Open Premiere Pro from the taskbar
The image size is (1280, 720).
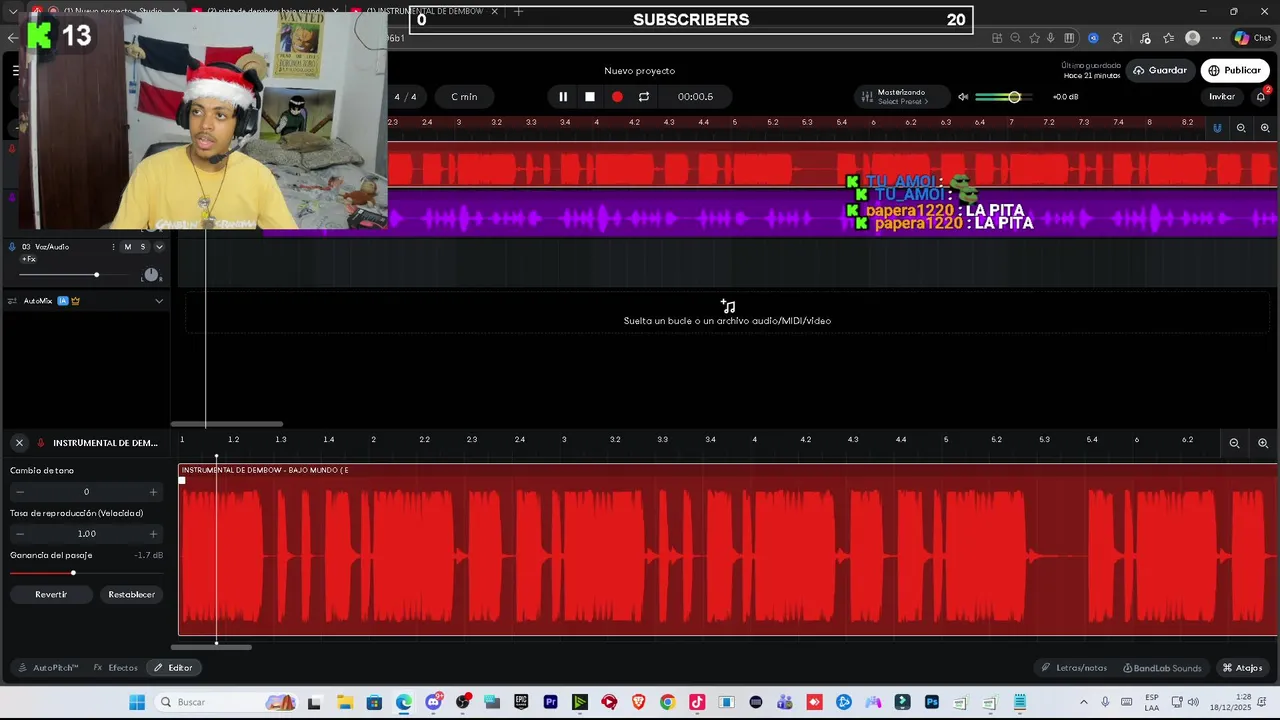pyautogui.click(x=550, y=702)
